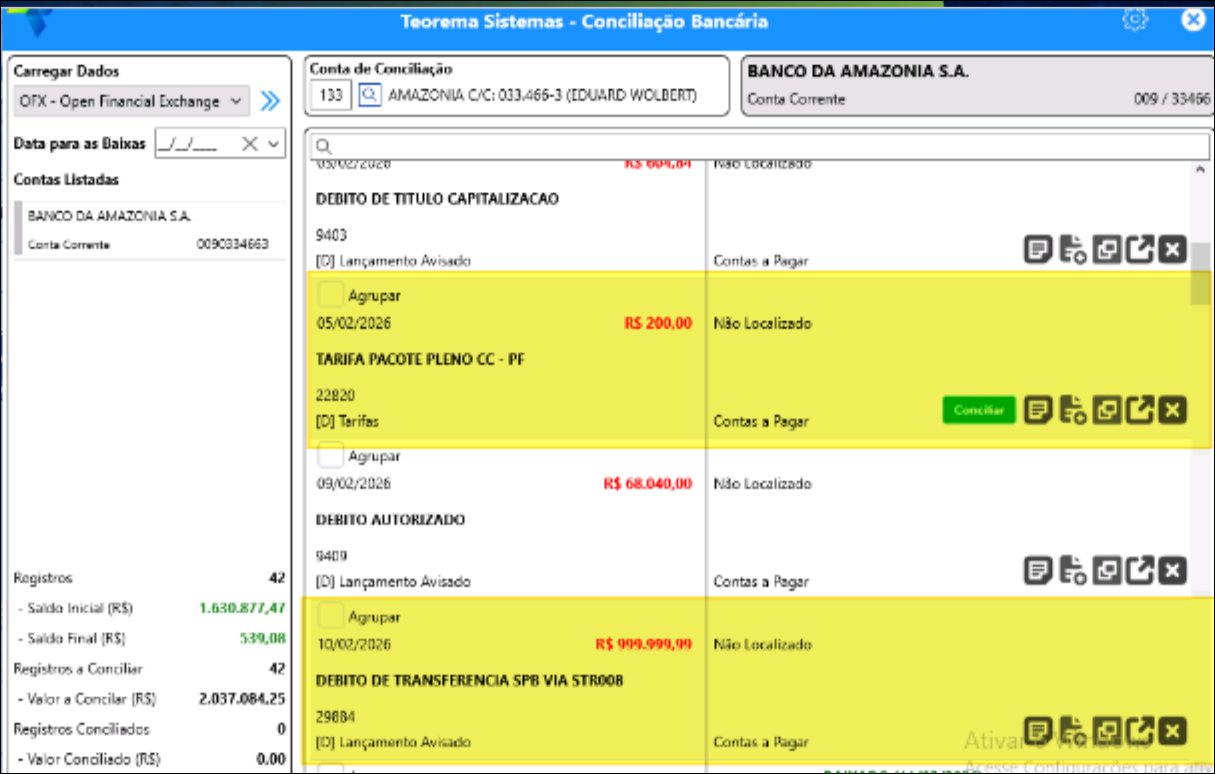The height and width of the screenshot is (774, 1215).
Task: Check Agrupar for the 05/02/2026 entry
Action: click(330, 295)
